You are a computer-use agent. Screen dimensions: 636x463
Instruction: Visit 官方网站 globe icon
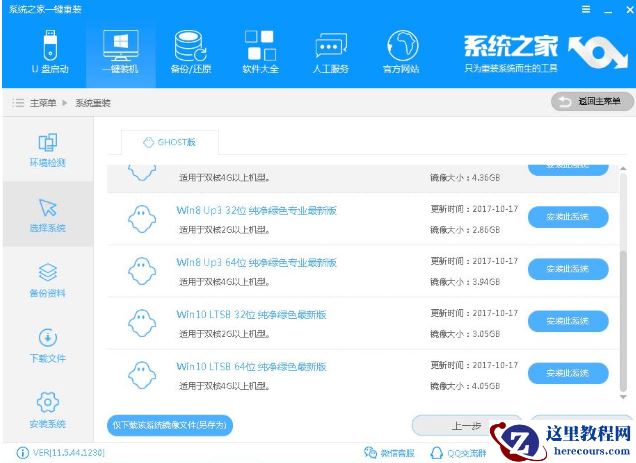point(401,52)
